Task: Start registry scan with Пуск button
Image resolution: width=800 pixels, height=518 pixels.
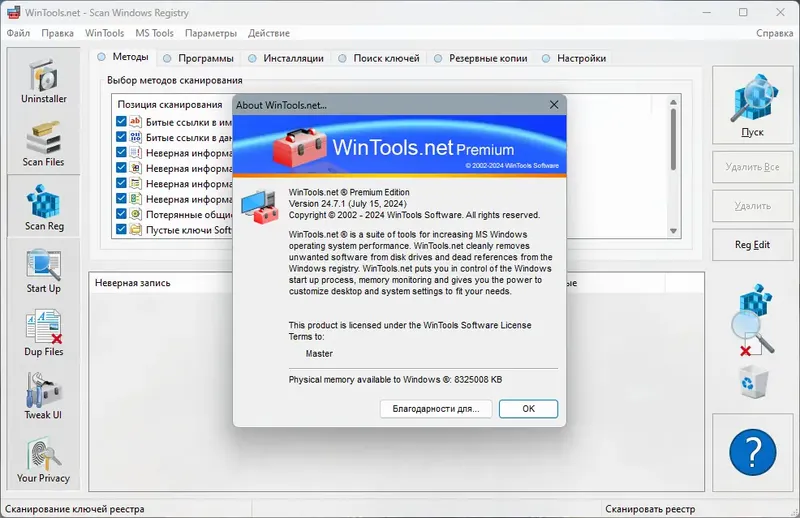Action: (753, 105)
